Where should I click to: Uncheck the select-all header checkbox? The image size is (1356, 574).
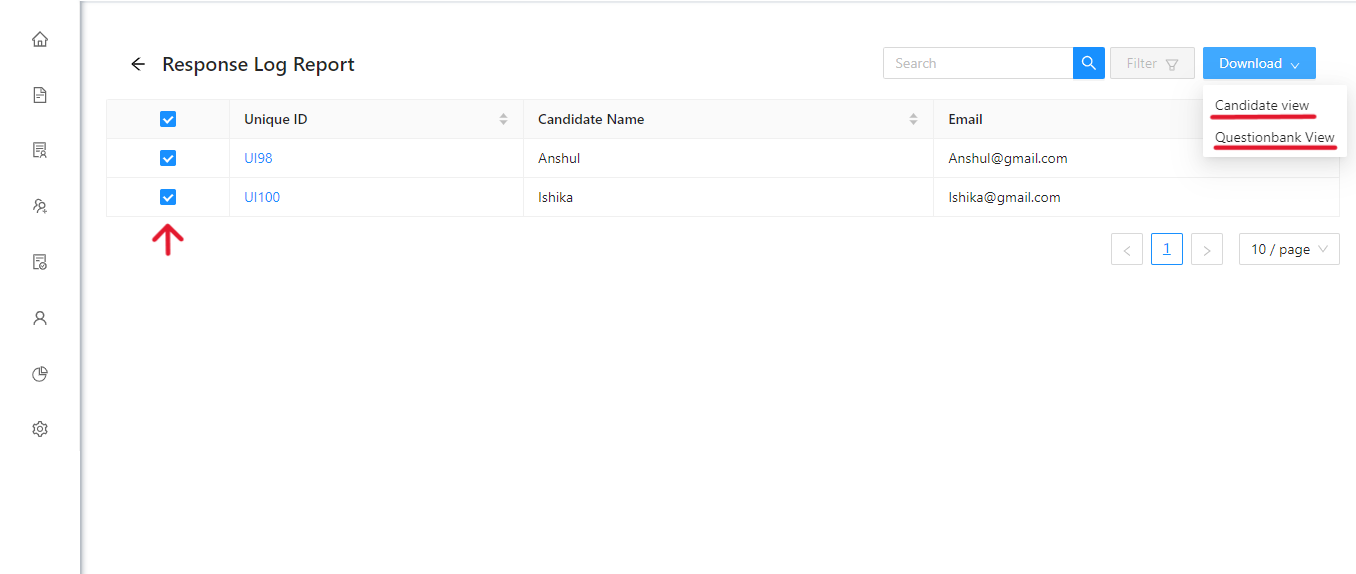tap(168, 119)
